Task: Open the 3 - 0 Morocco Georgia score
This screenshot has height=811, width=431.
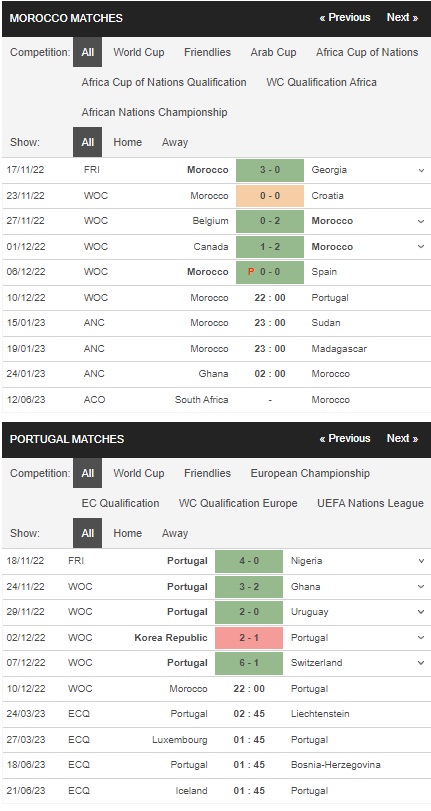Action: click(270, 170)
